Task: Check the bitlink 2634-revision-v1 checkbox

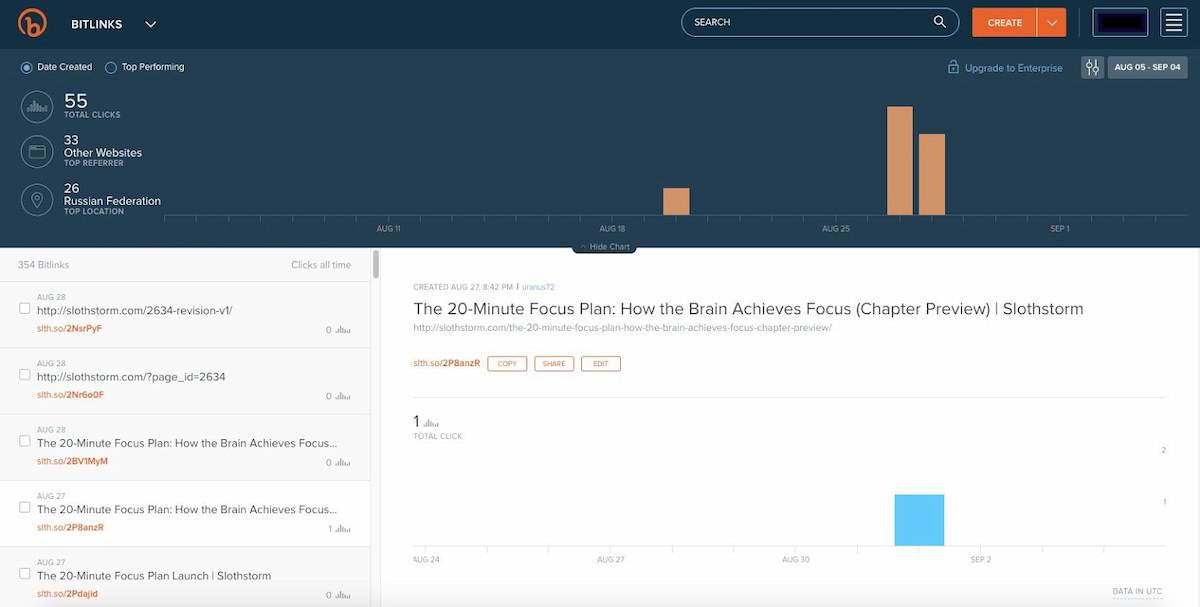Action: 24,310
